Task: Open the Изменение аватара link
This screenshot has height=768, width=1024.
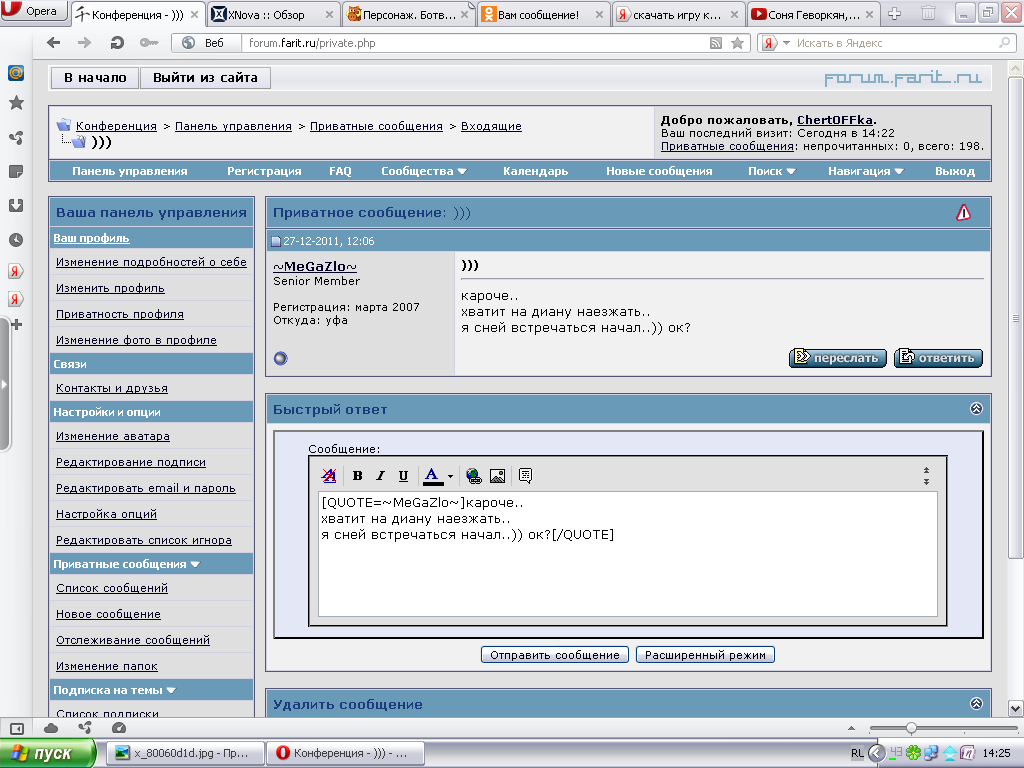Action: pyautogui.click(x=112, y=436)
